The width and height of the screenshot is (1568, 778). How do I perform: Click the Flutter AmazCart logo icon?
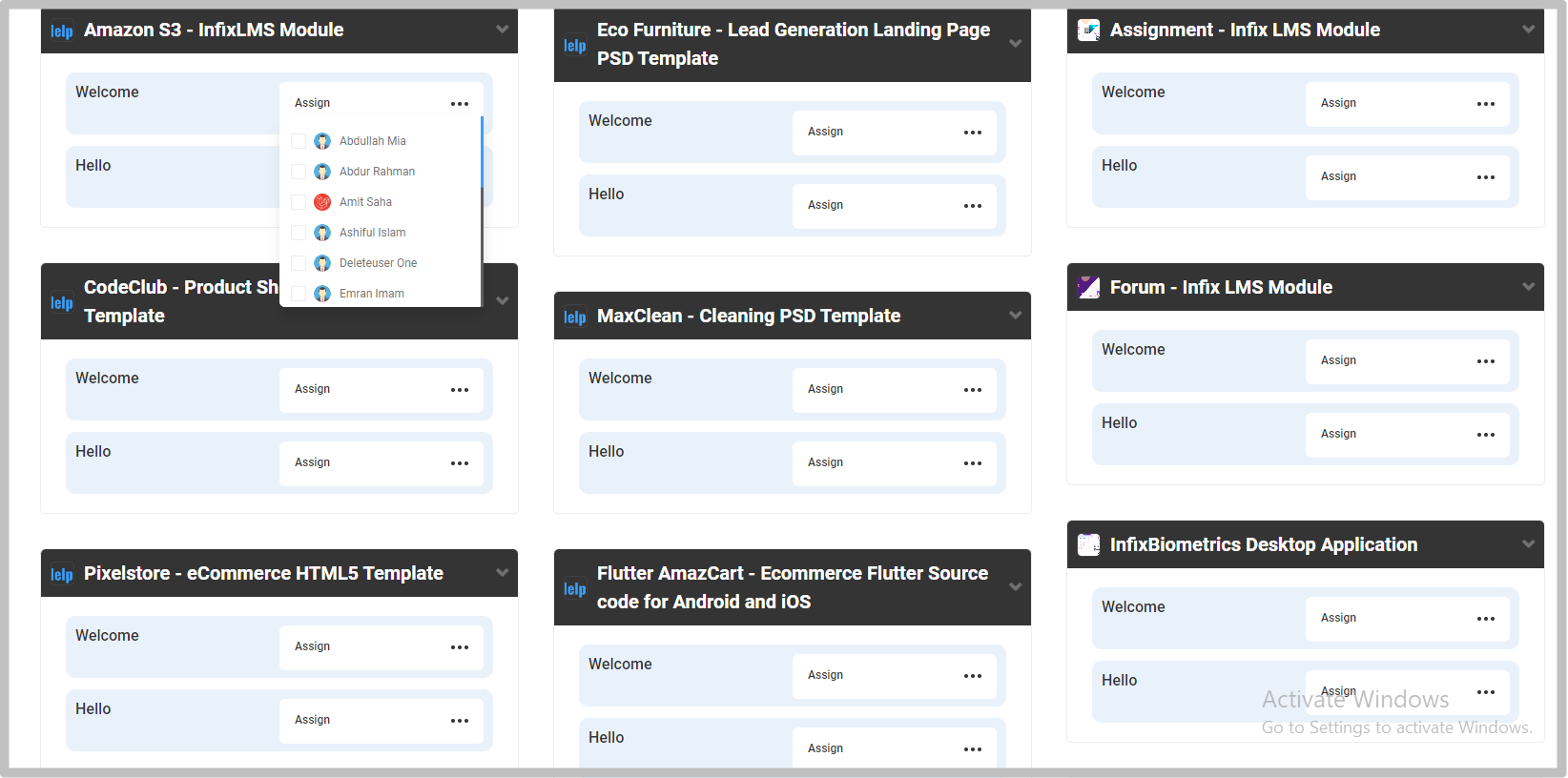click(x=575, y=588)
